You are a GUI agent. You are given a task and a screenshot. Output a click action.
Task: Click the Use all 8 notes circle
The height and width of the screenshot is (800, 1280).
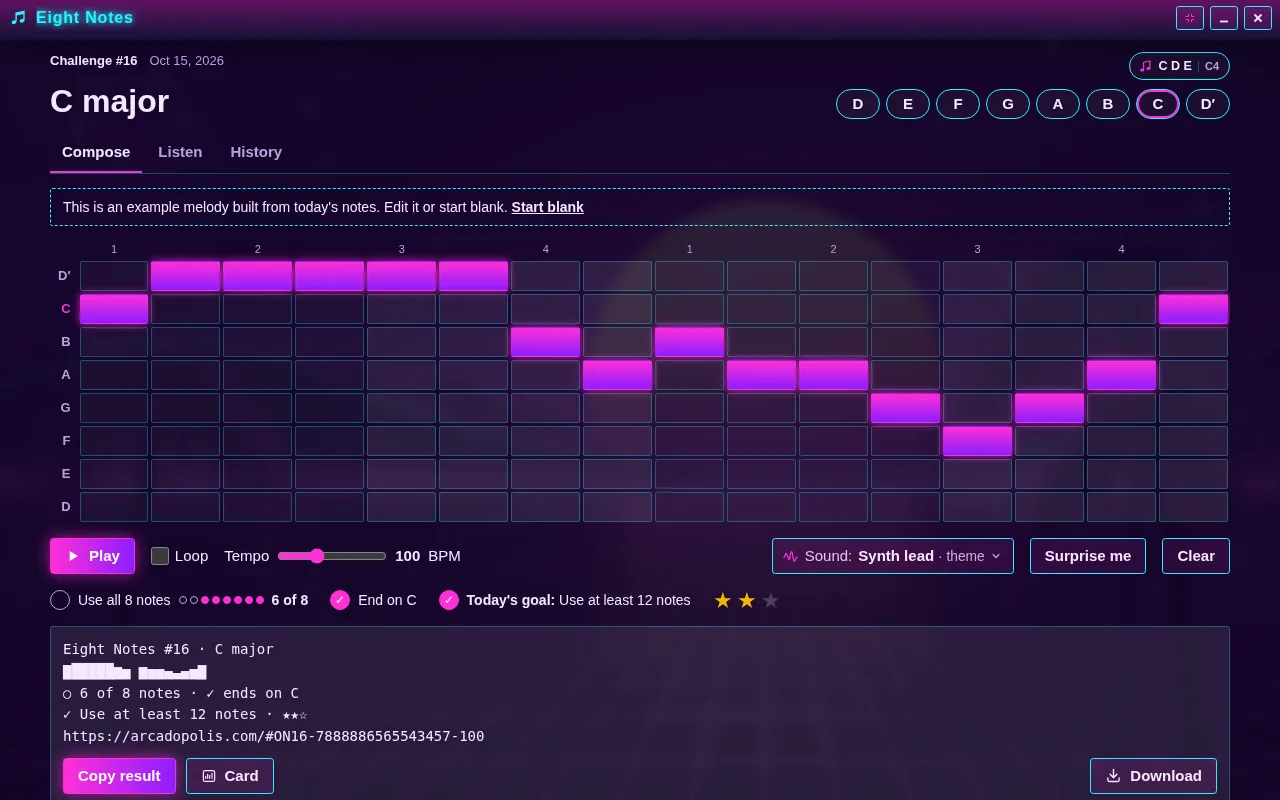(60, 600)
